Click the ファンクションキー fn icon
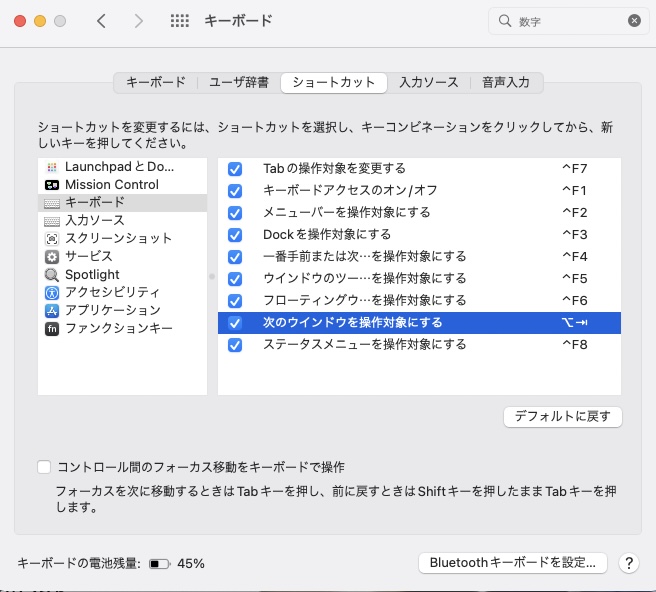The height and width of the screenshot is (592, 656). coord(52,329)
